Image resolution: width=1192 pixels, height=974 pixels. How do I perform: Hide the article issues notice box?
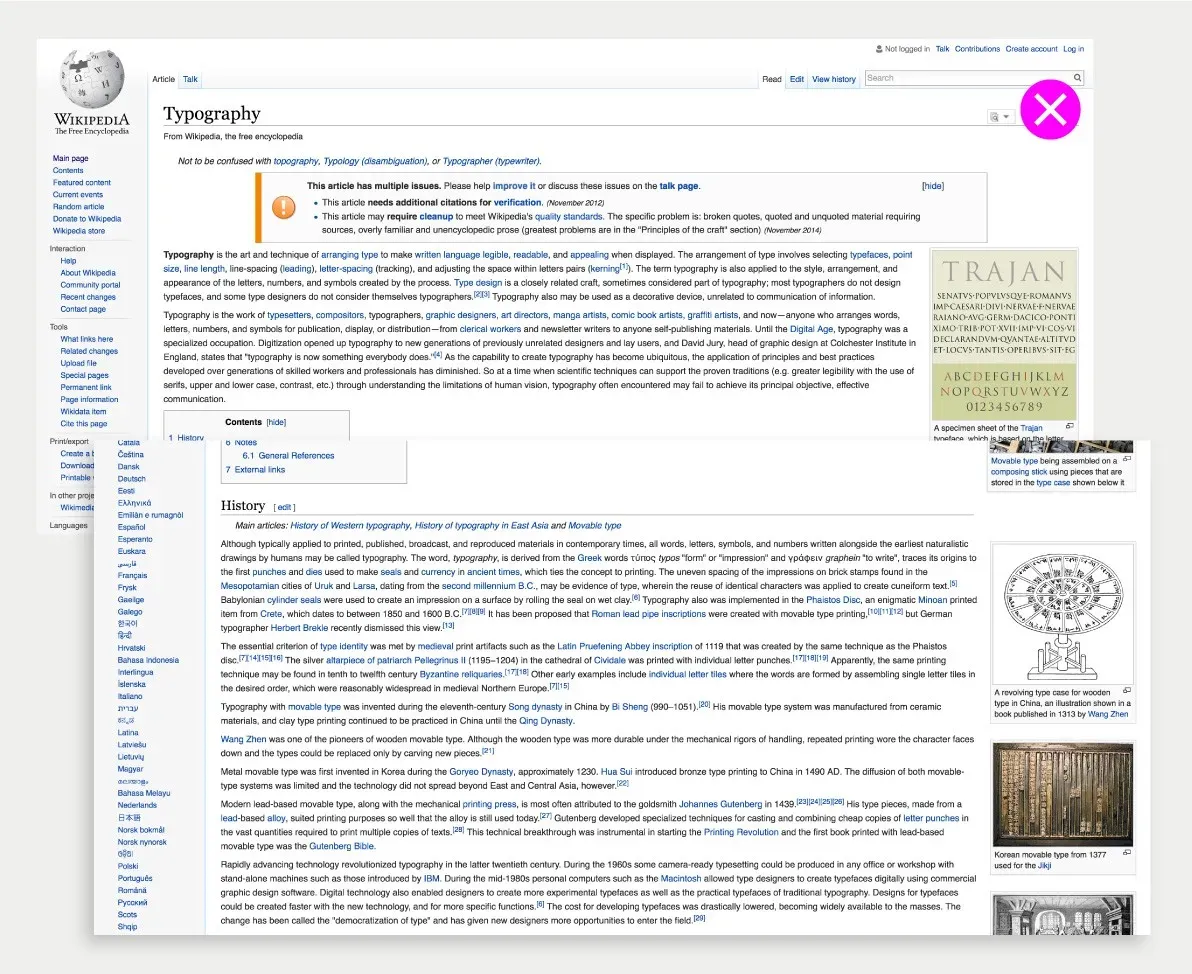(x=933, y=186)
